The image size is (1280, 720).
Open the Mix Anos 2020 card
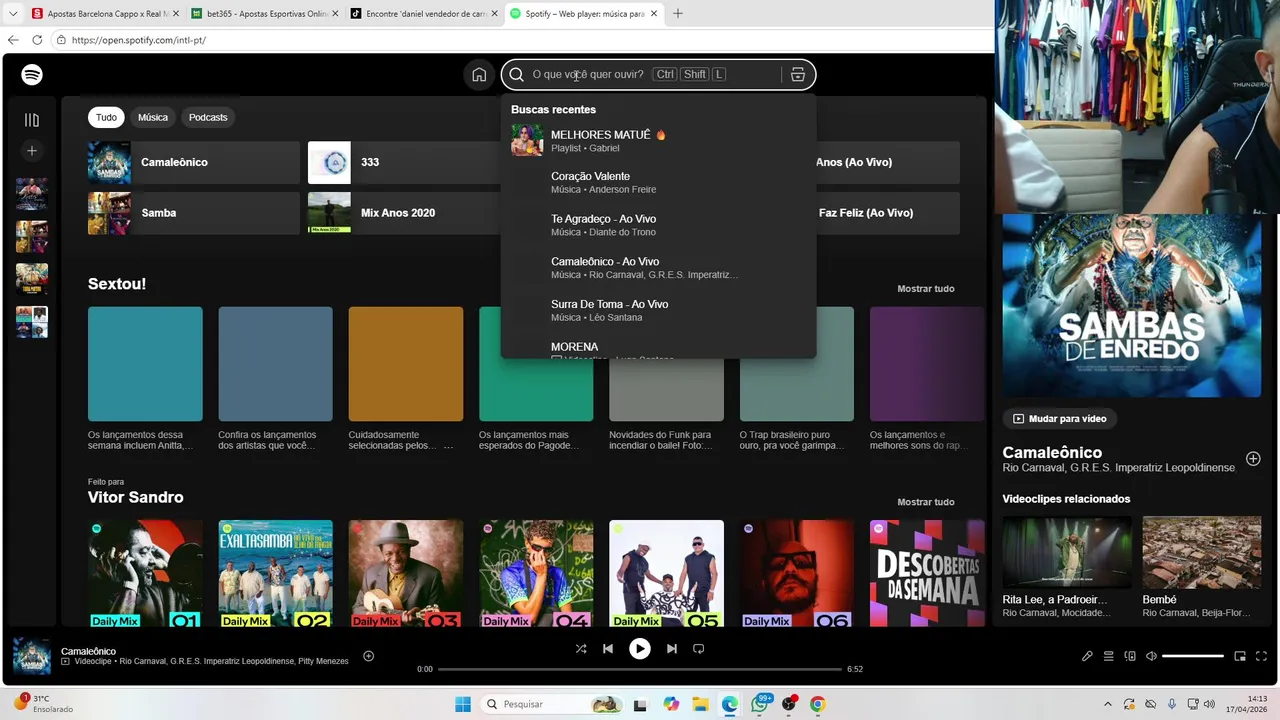pyautogui.click(x=404, y=213)
